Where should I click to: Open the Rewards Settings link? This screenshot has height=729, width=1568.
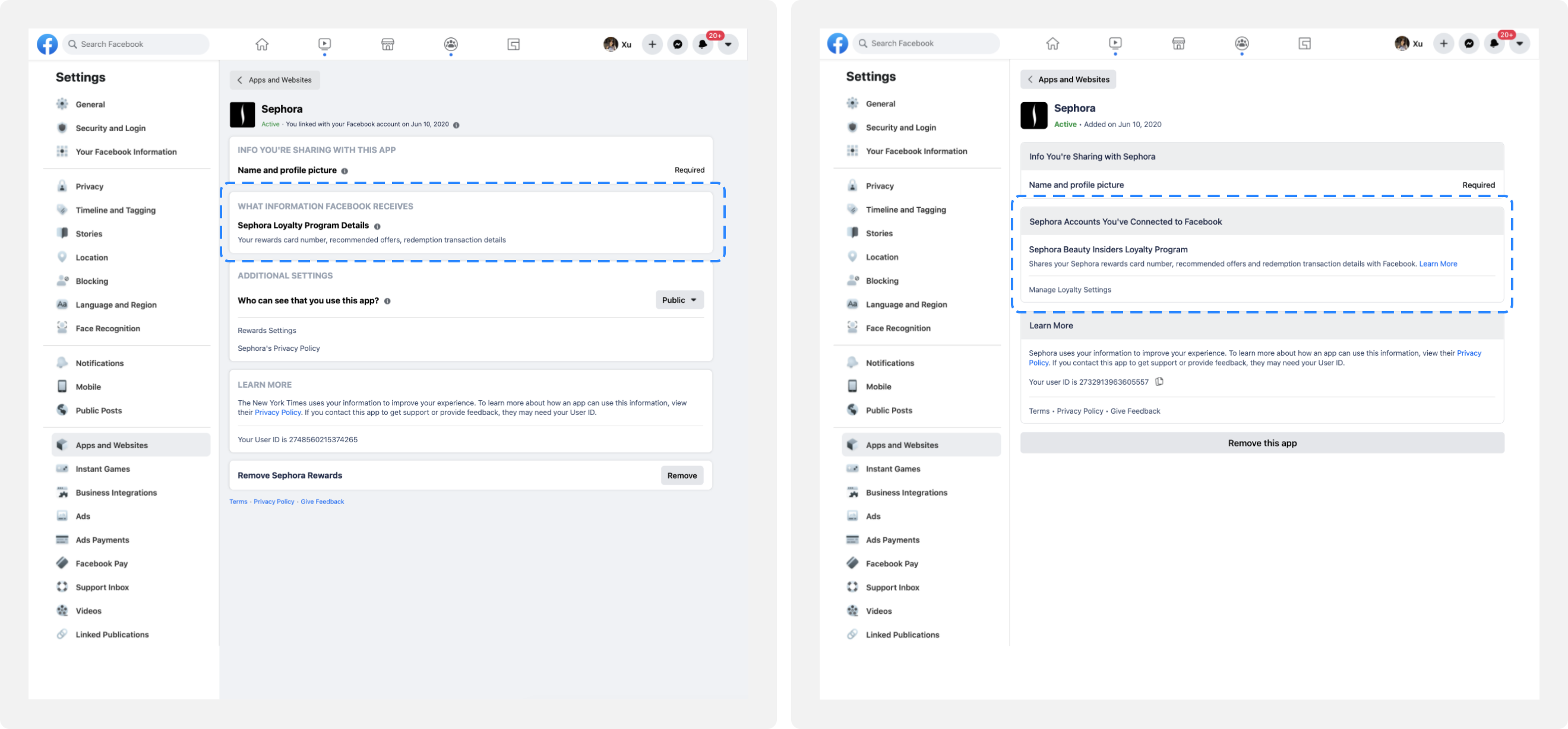coord(267,331)
